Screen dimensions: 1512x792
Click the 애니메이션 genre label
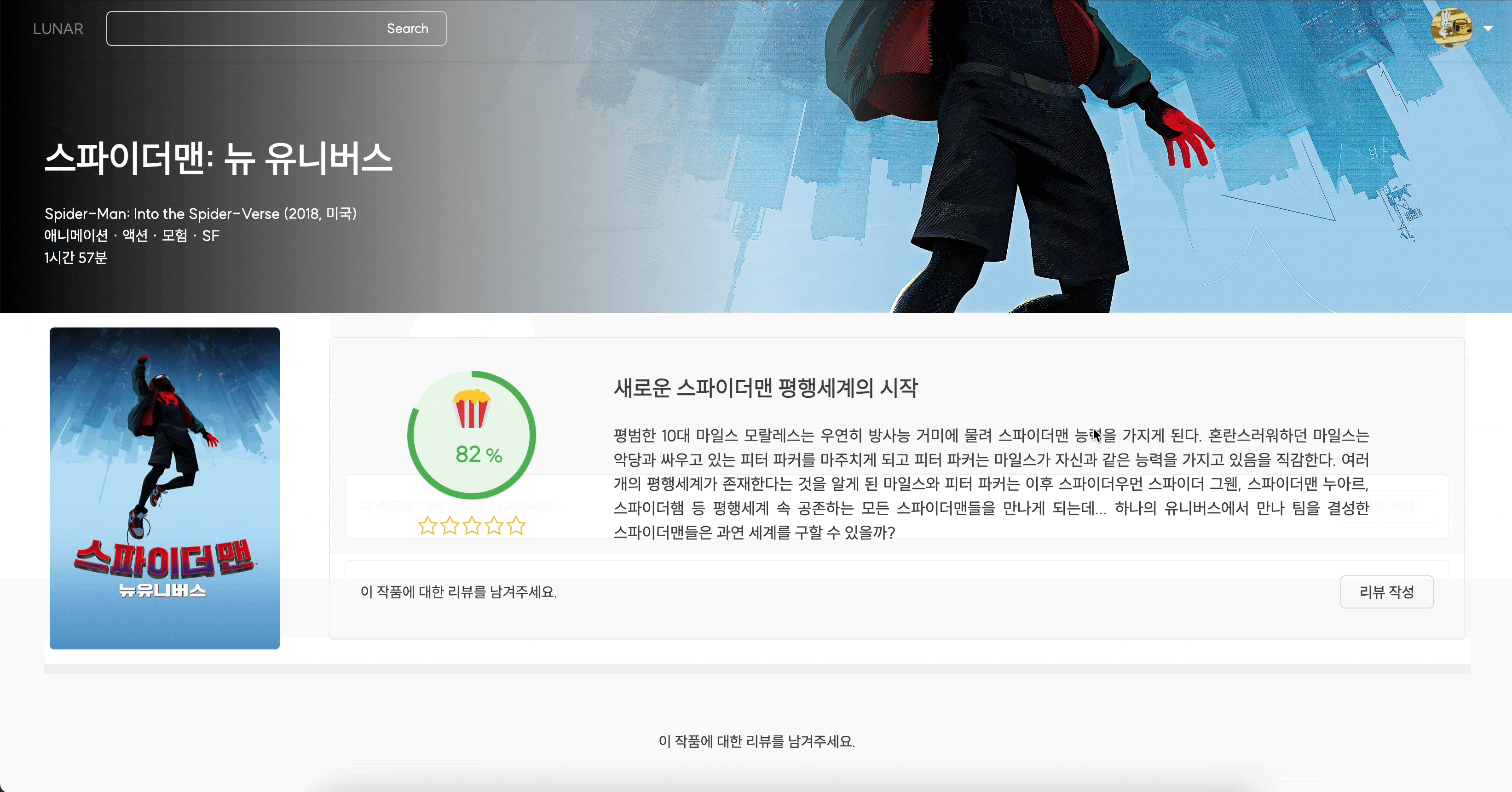click(x=76, y=236)
